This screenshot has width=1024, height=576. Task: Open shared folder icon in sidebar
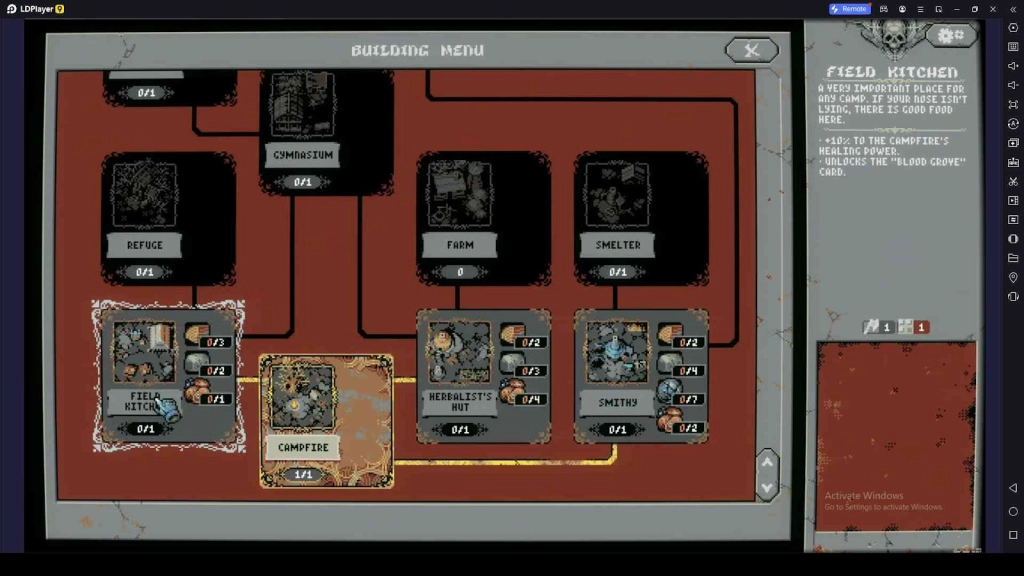tap(1013, 258)
